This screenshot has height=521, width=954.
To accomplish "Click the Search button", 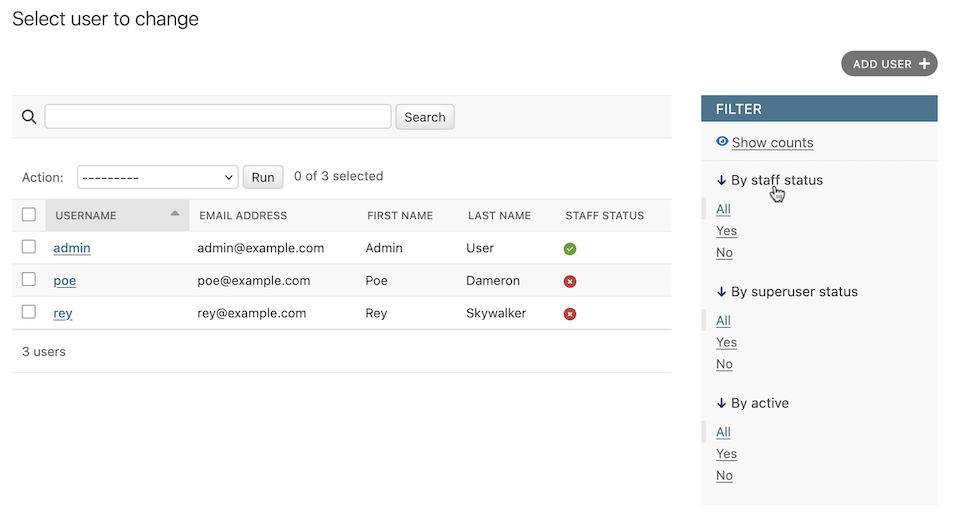I will (x=425, y=117).
